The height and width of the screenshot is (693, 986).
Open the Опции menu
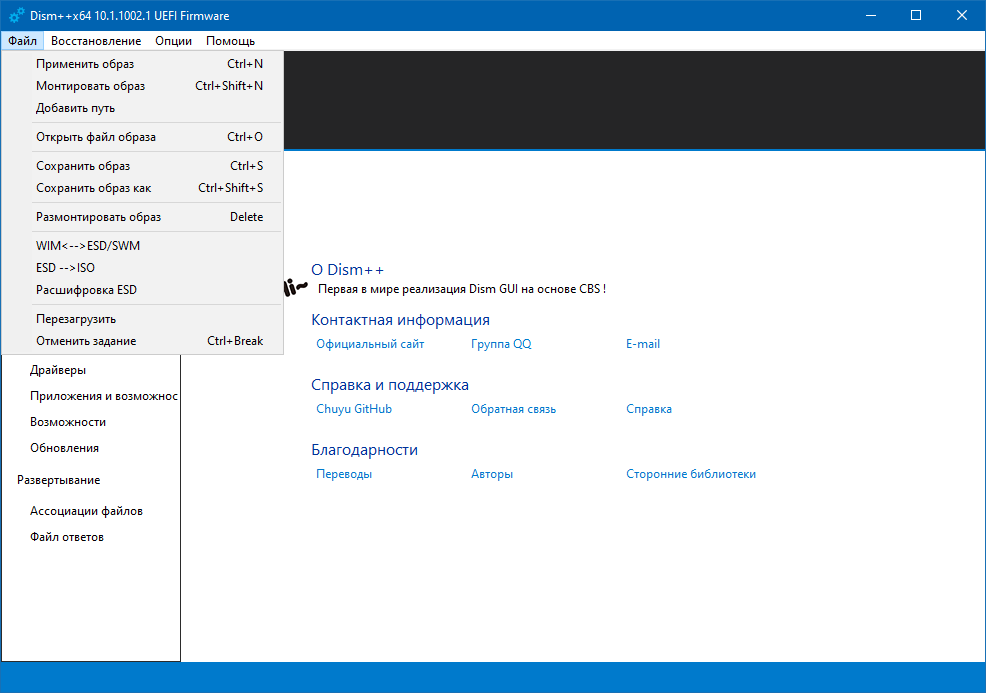[173, 41]
